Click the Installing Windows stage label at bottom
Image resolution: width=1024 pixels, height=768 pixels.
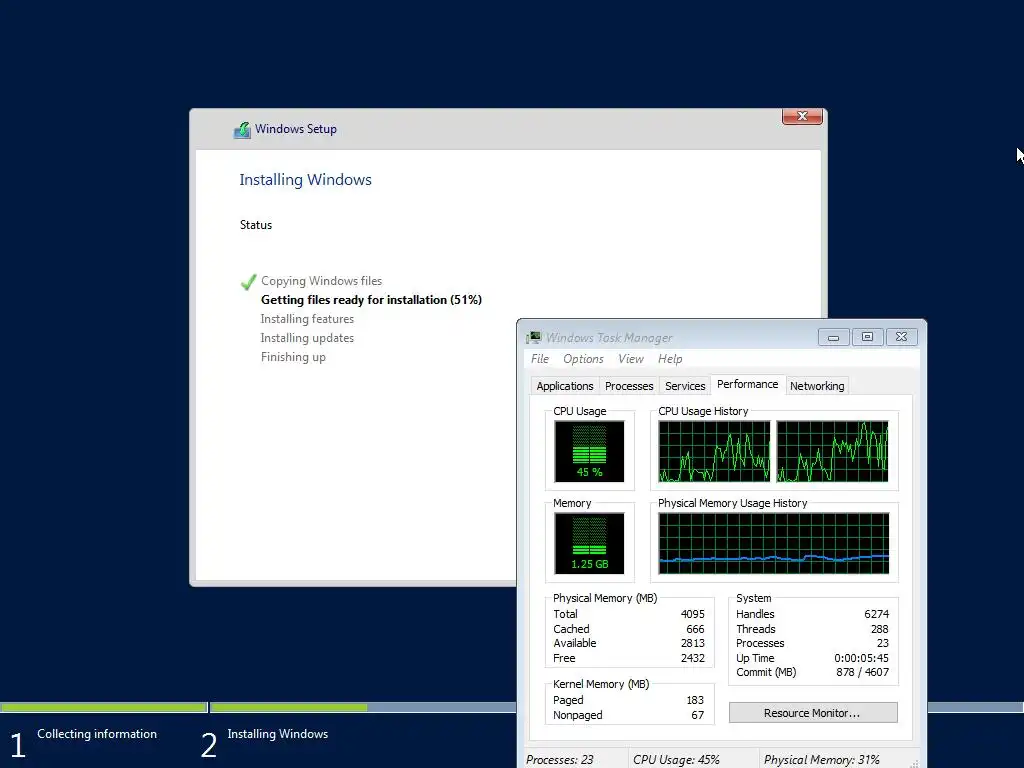[x=278, y=734]
